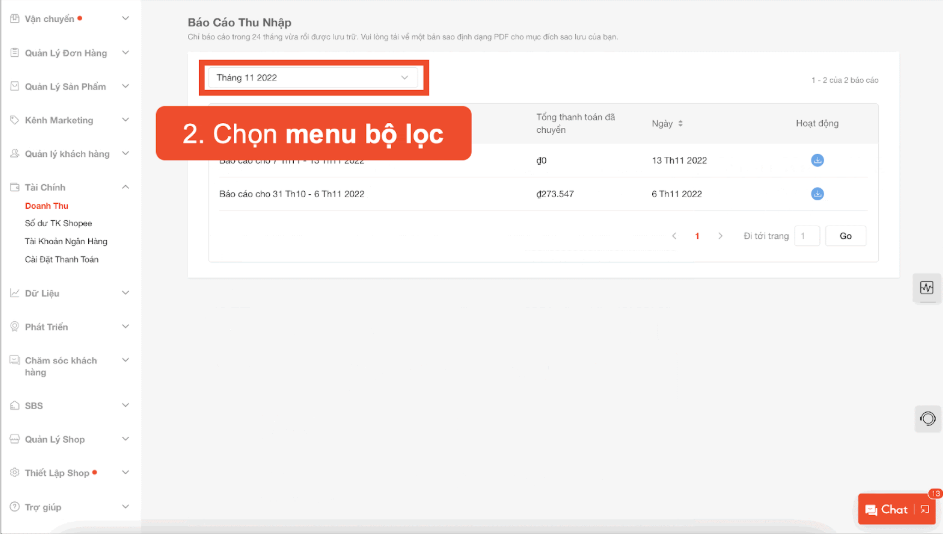Select page number 1 in pagination
Screen dimensions: 943x534
tap(697, 236)
